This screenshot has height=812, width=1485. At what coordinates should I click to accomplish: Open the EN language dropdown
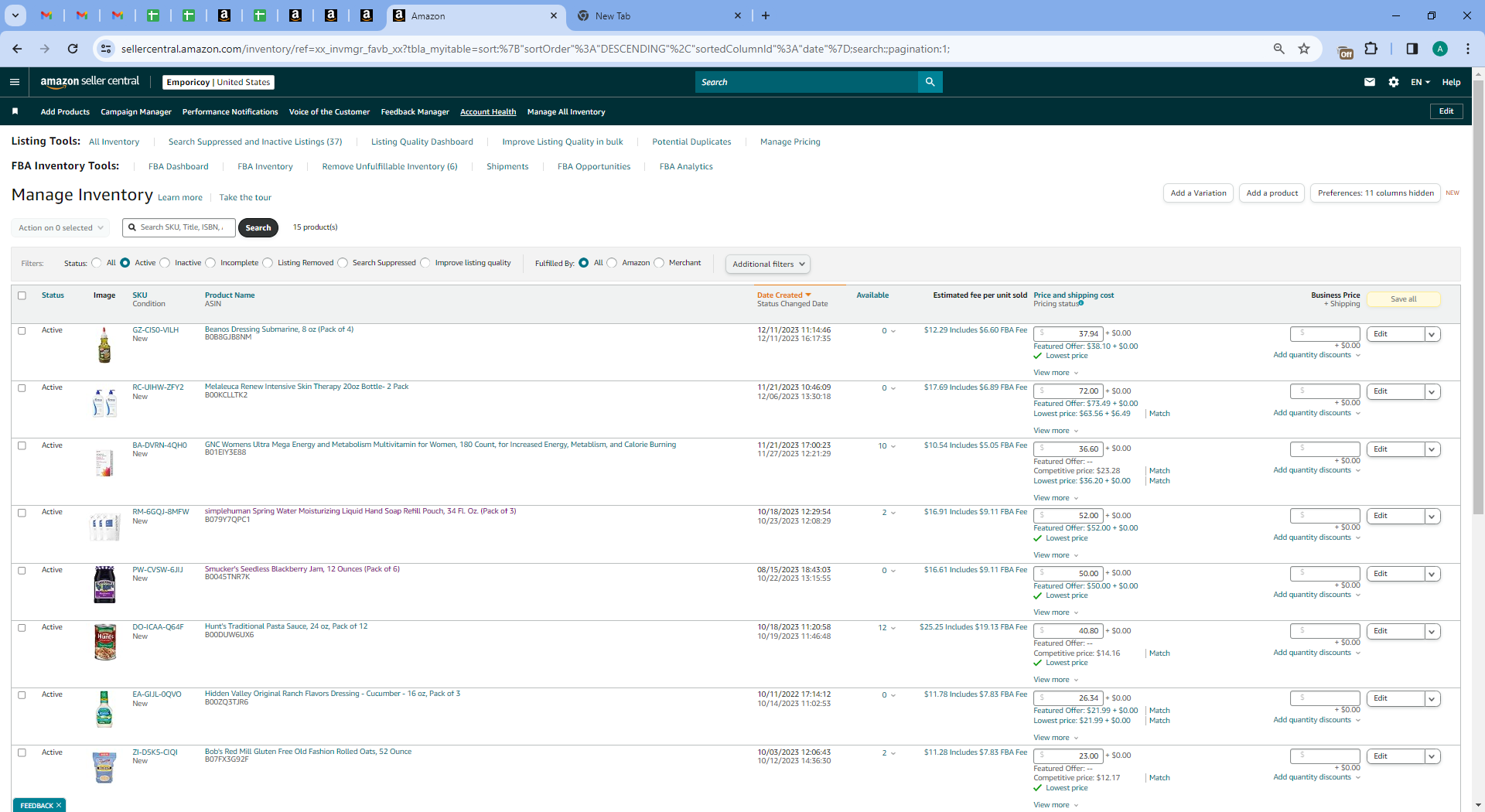pos(1420,82)
